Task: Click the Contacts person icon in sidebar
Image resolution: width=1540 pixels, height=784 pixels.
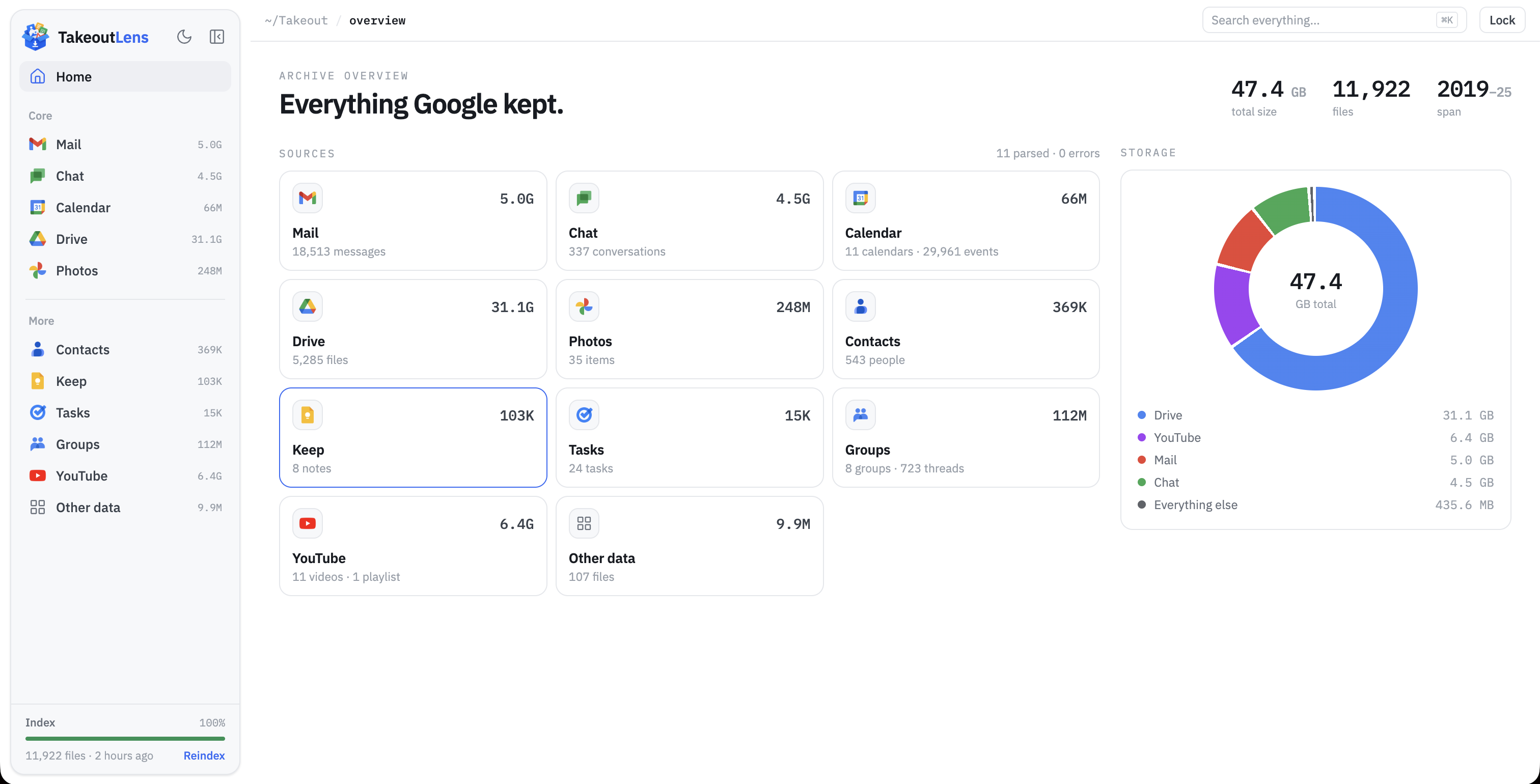Action: [x=38, y=350]
